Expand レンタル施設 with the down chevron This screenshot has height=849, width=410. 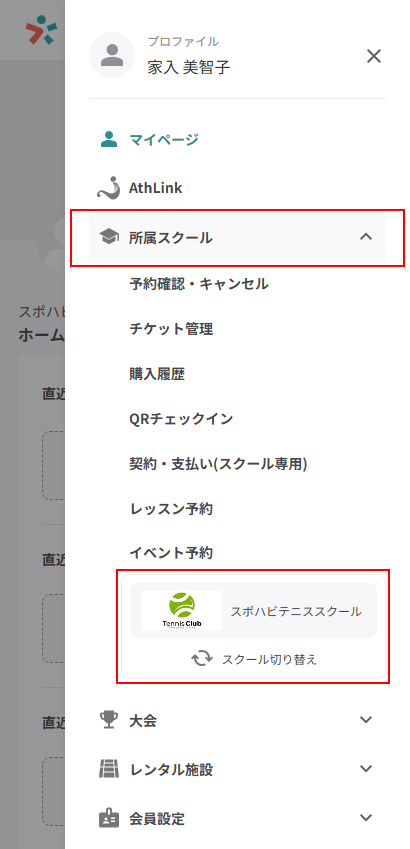(x=366, y=768)
